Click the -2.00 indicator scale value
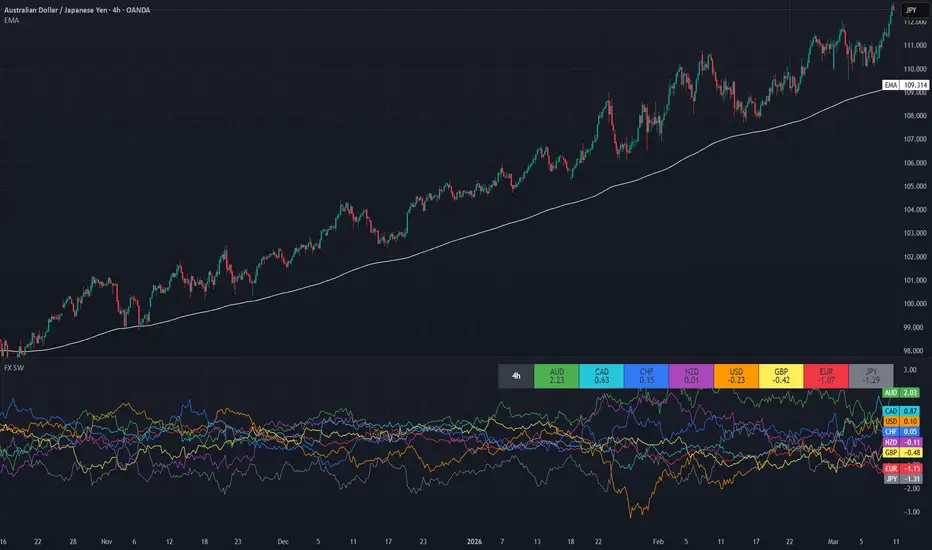Screen dimensions: 932x550 point(911,488)
